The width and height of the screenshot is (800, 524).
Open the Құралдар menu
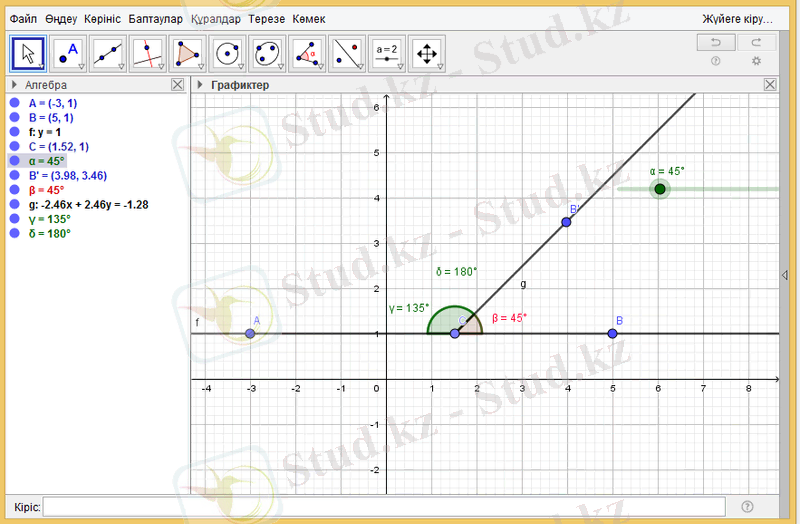(216, 19)
